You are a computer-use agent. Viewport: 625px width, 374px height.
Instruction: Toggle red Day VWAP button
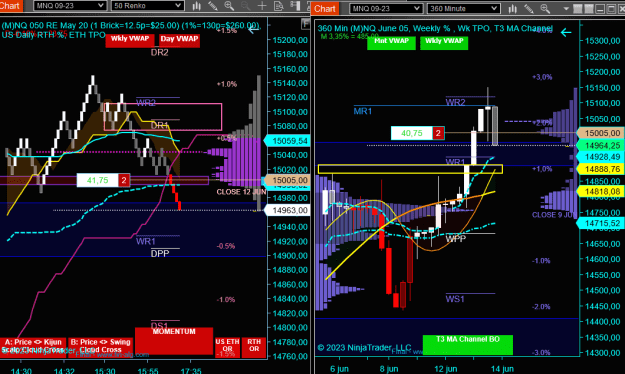point(179,41)
